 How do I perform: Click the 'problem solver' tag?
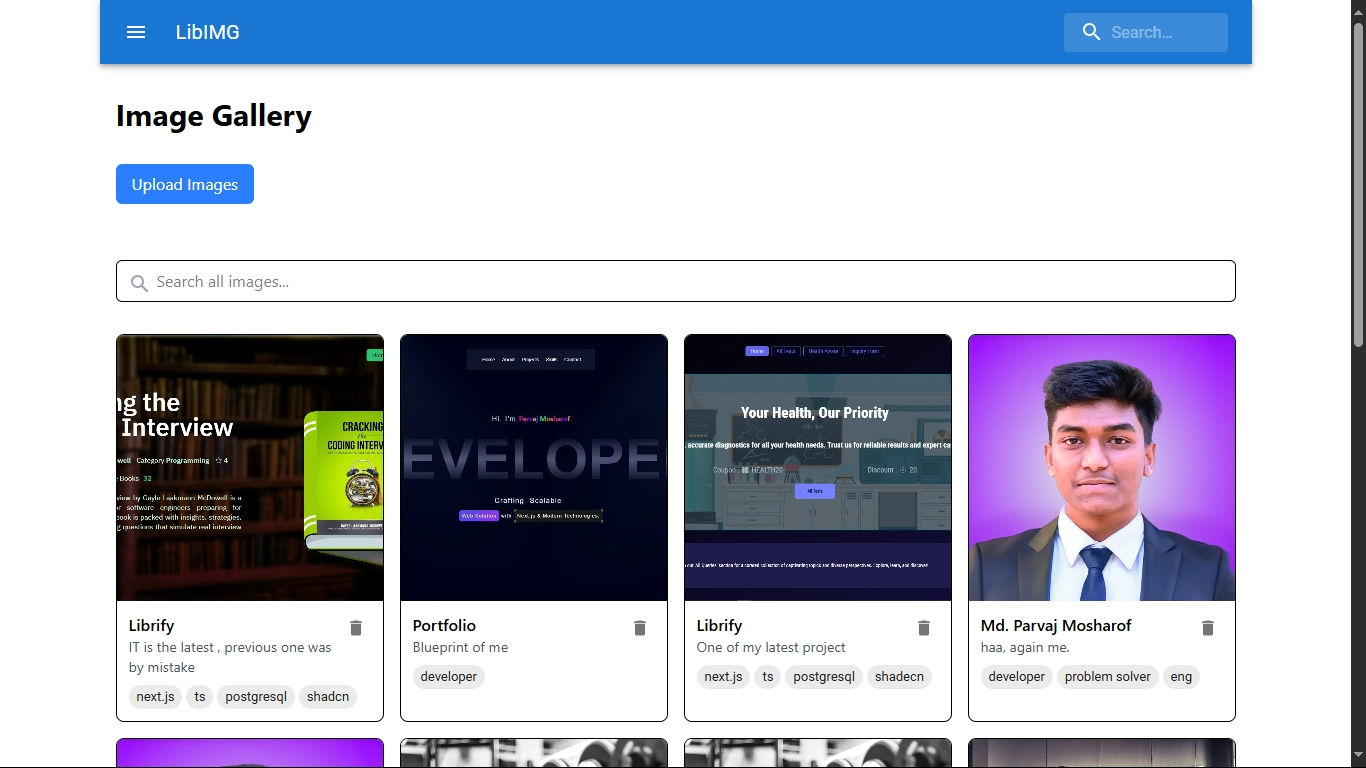tap(1107, 677)
